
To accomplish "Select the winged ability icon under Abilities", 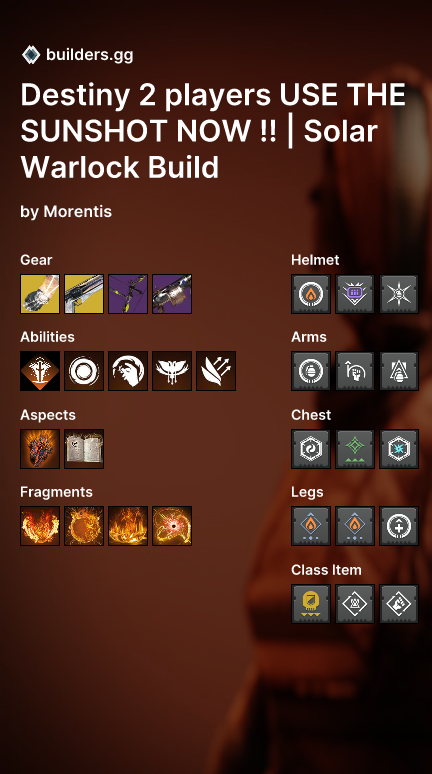I will tap(172, 371).
